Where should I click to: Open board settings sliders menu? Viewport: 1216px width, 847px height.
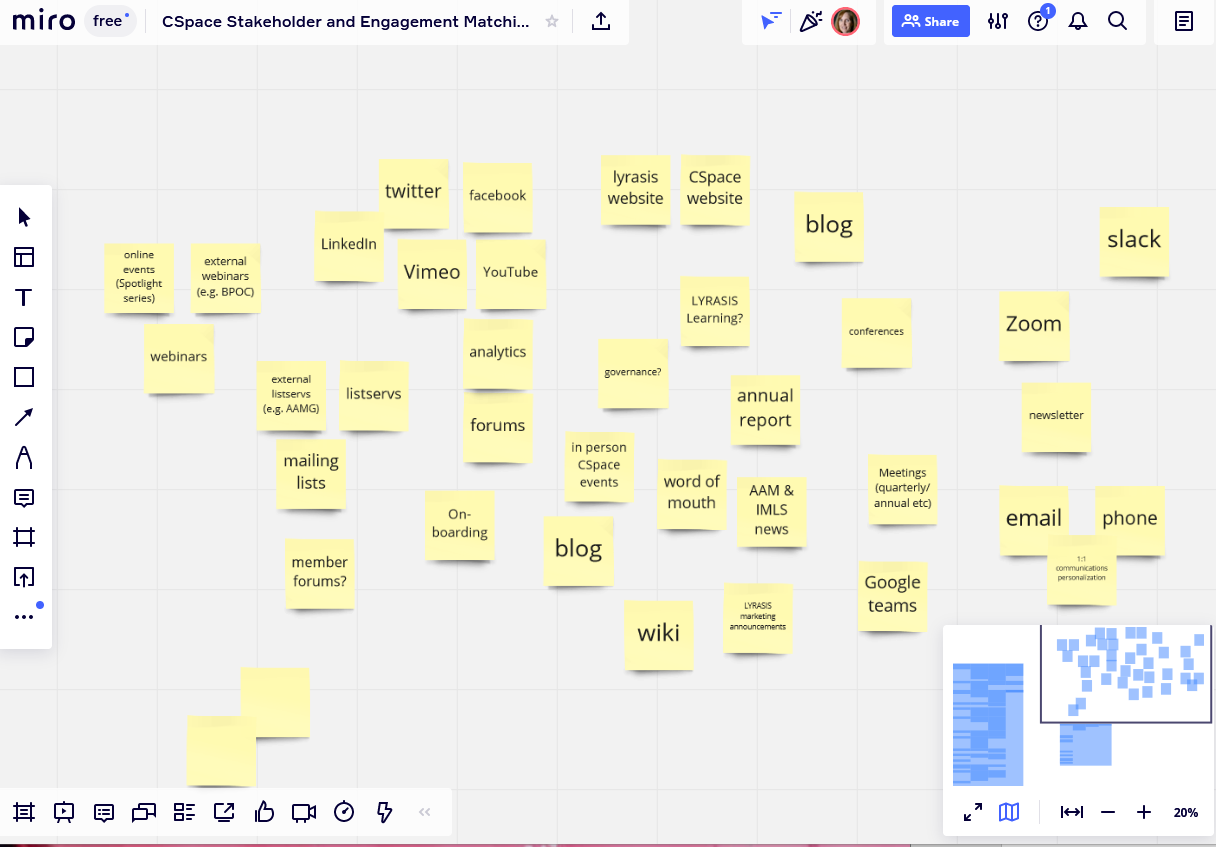(997, 22)
